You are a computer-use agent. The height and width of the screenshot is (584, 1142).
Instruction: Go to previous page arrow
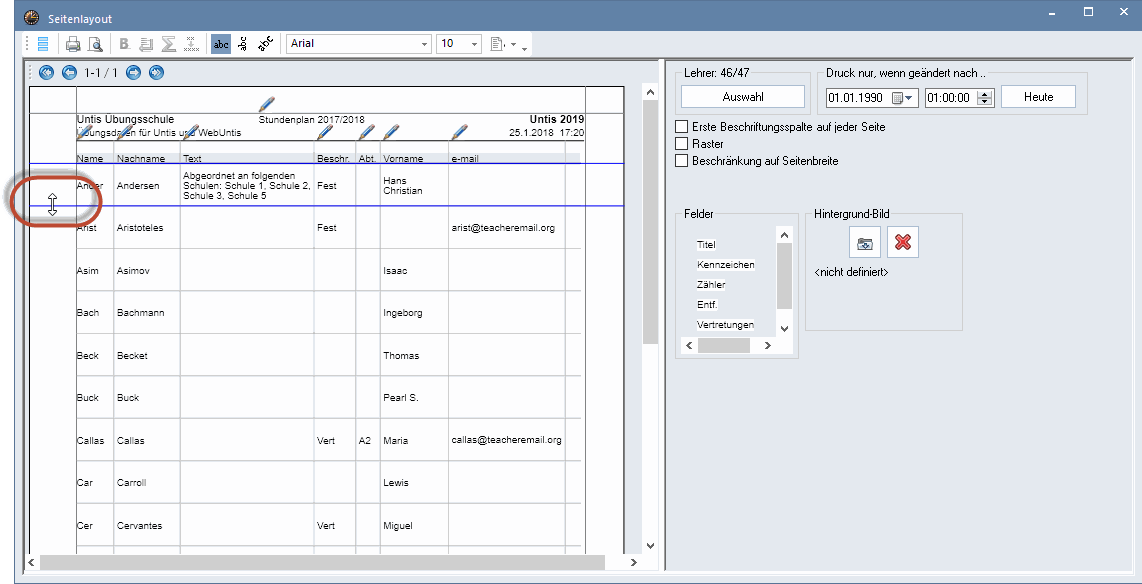pyautogui.click(x=69, y=72)
